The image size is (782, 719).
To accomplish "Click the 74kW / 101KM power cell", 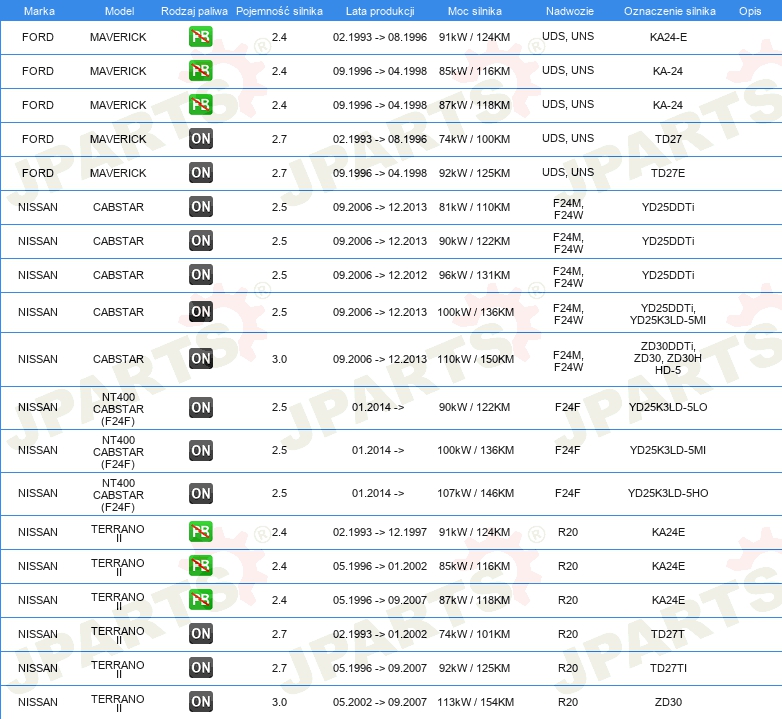I will tap(474, 634).
